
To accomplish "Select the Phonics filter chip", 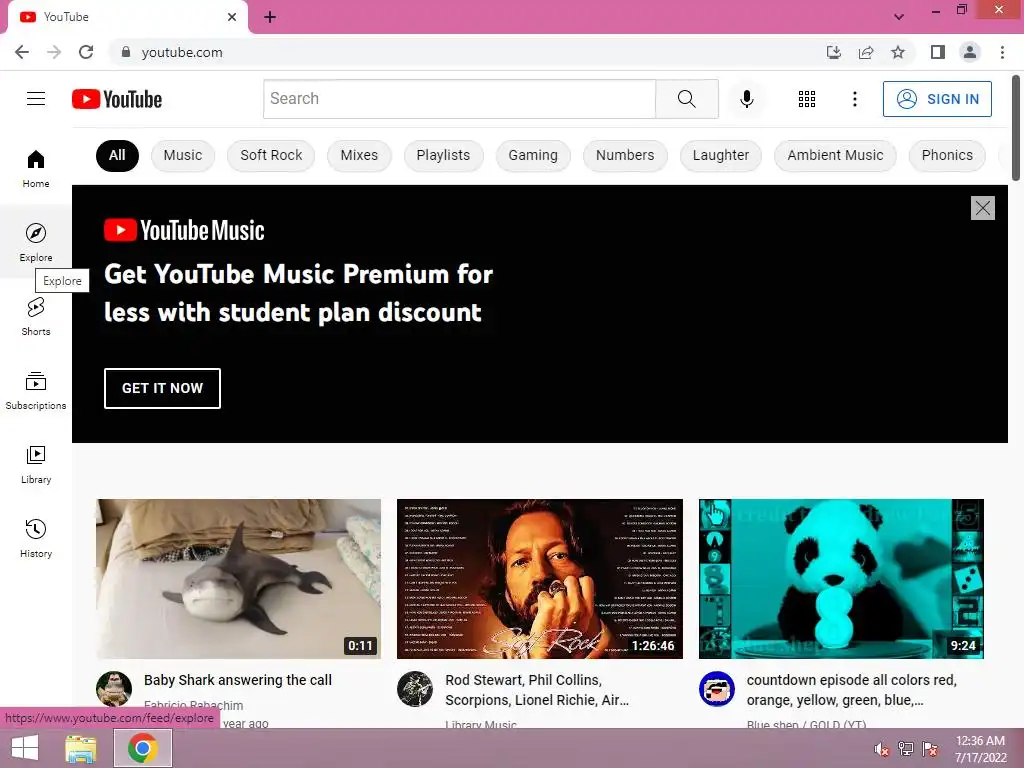I will click(947, 155).
